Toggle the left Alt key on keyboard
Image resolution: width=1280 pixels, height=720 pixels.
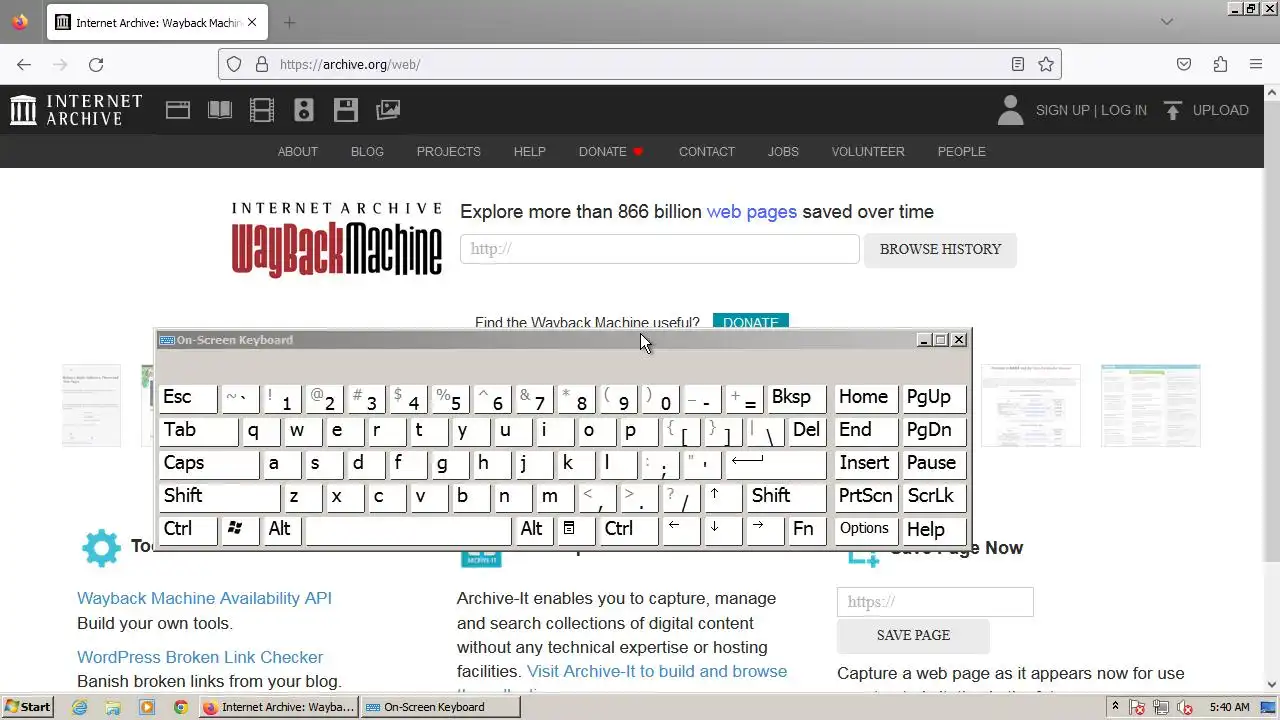click(x=284, y=529)
